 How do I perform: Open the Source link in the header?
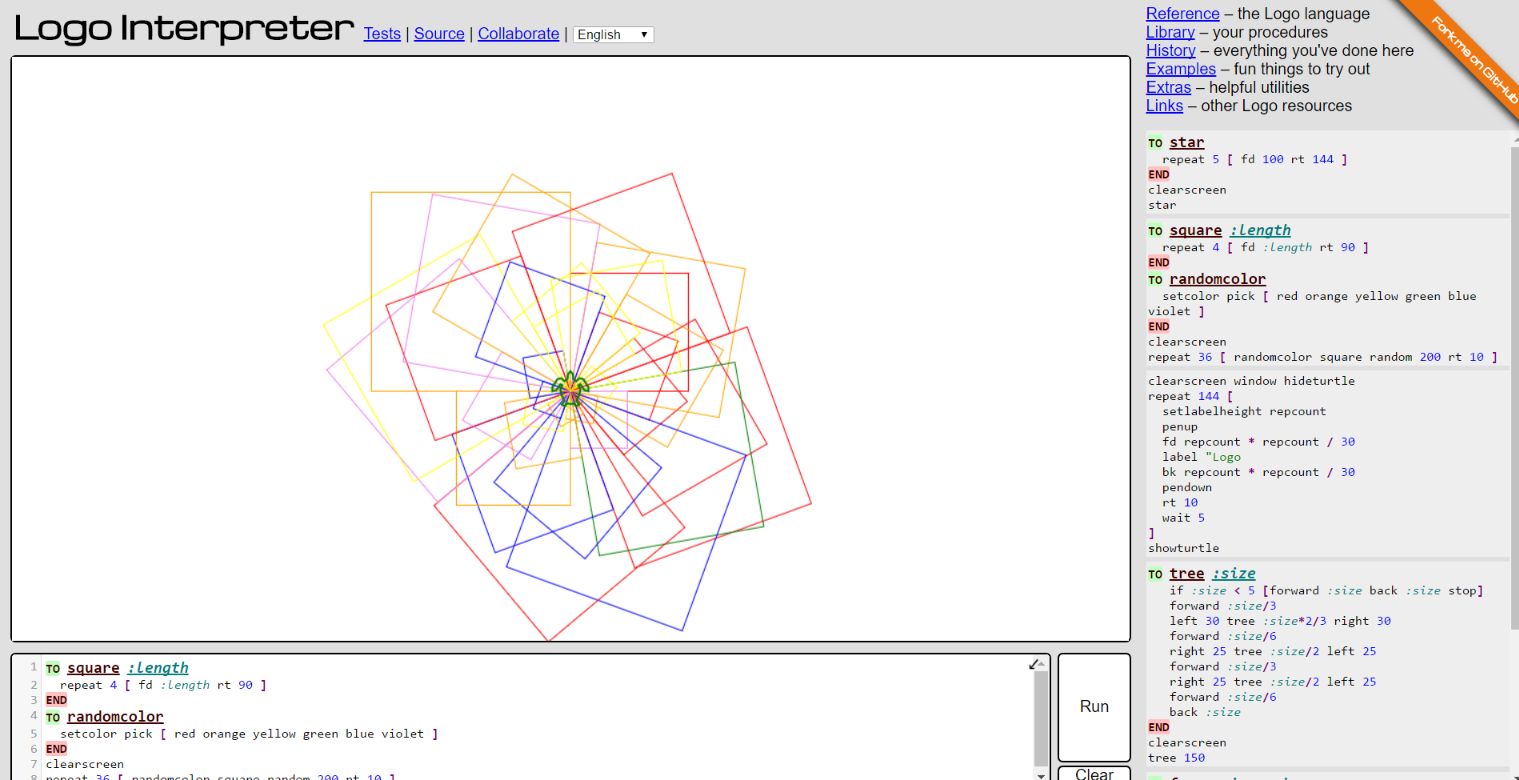439,34
